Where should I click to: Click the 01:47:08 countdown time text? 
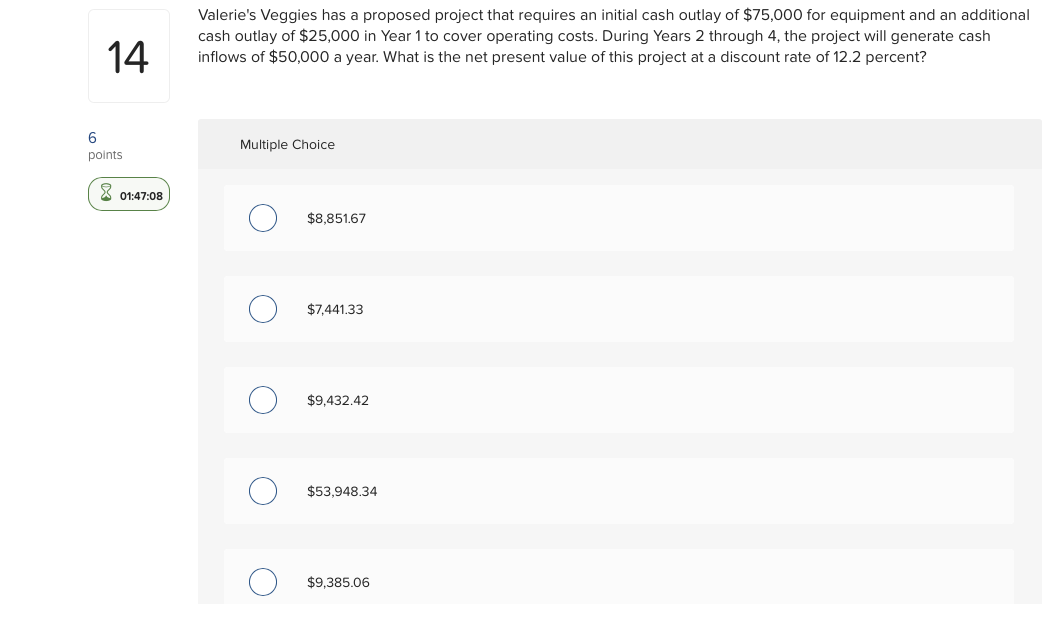[141, 196]
